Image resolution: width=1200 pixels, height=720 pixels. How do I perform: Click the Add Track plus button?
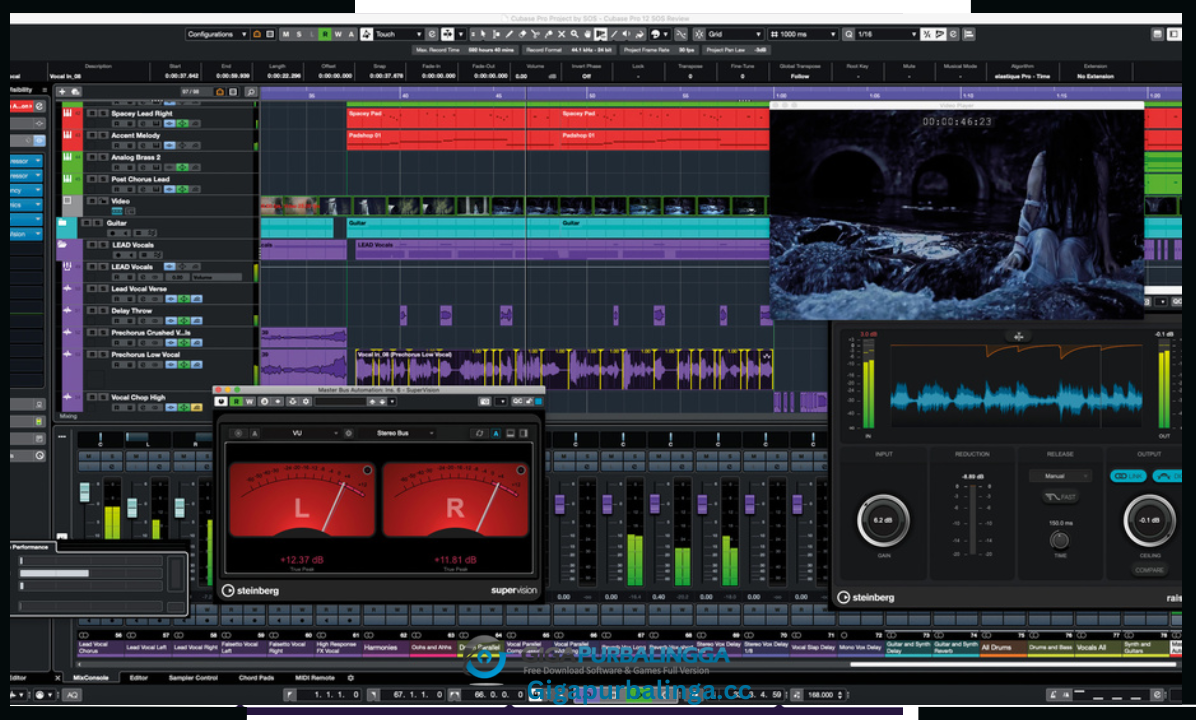click(x=64, y=92)
